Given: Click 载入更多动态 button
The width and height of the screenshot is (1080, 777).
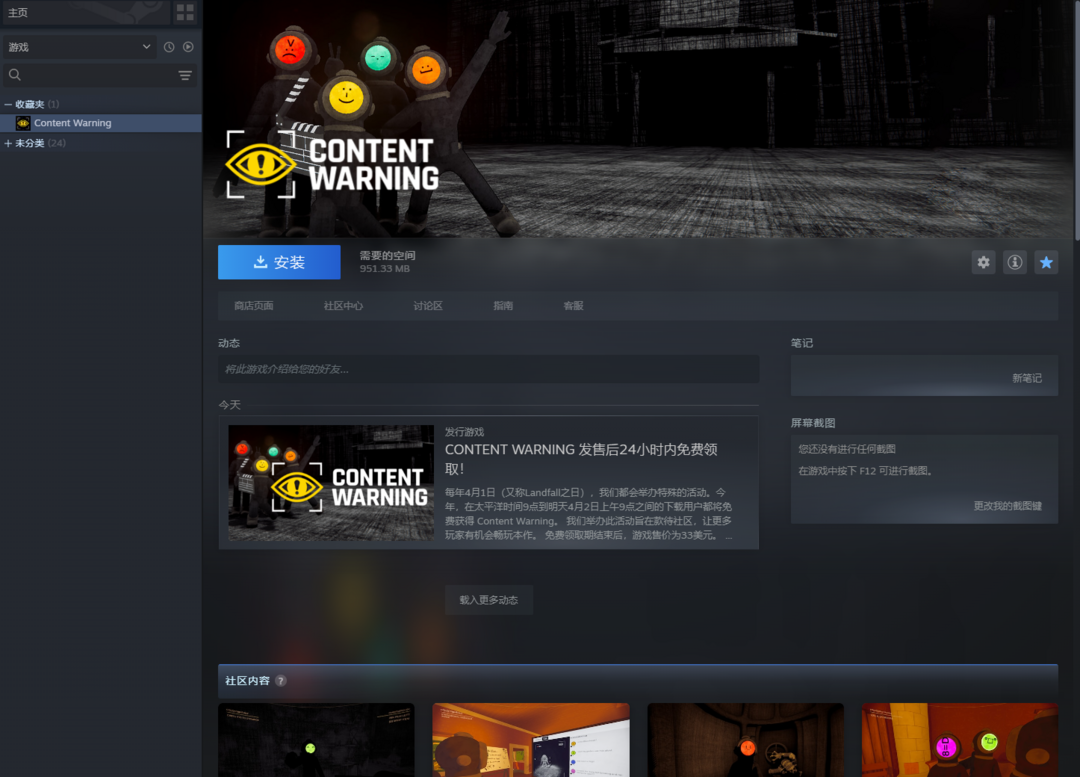Looking at the screenshot, I should [489, 600].
